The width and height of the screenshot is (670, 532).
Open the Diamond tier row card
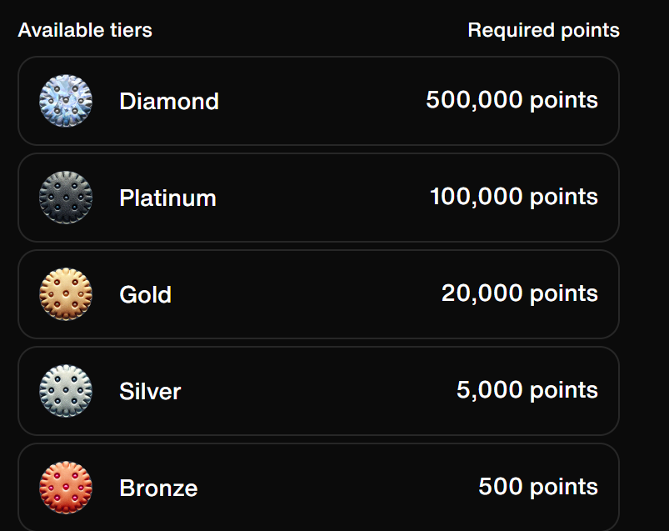click(320, 101)
